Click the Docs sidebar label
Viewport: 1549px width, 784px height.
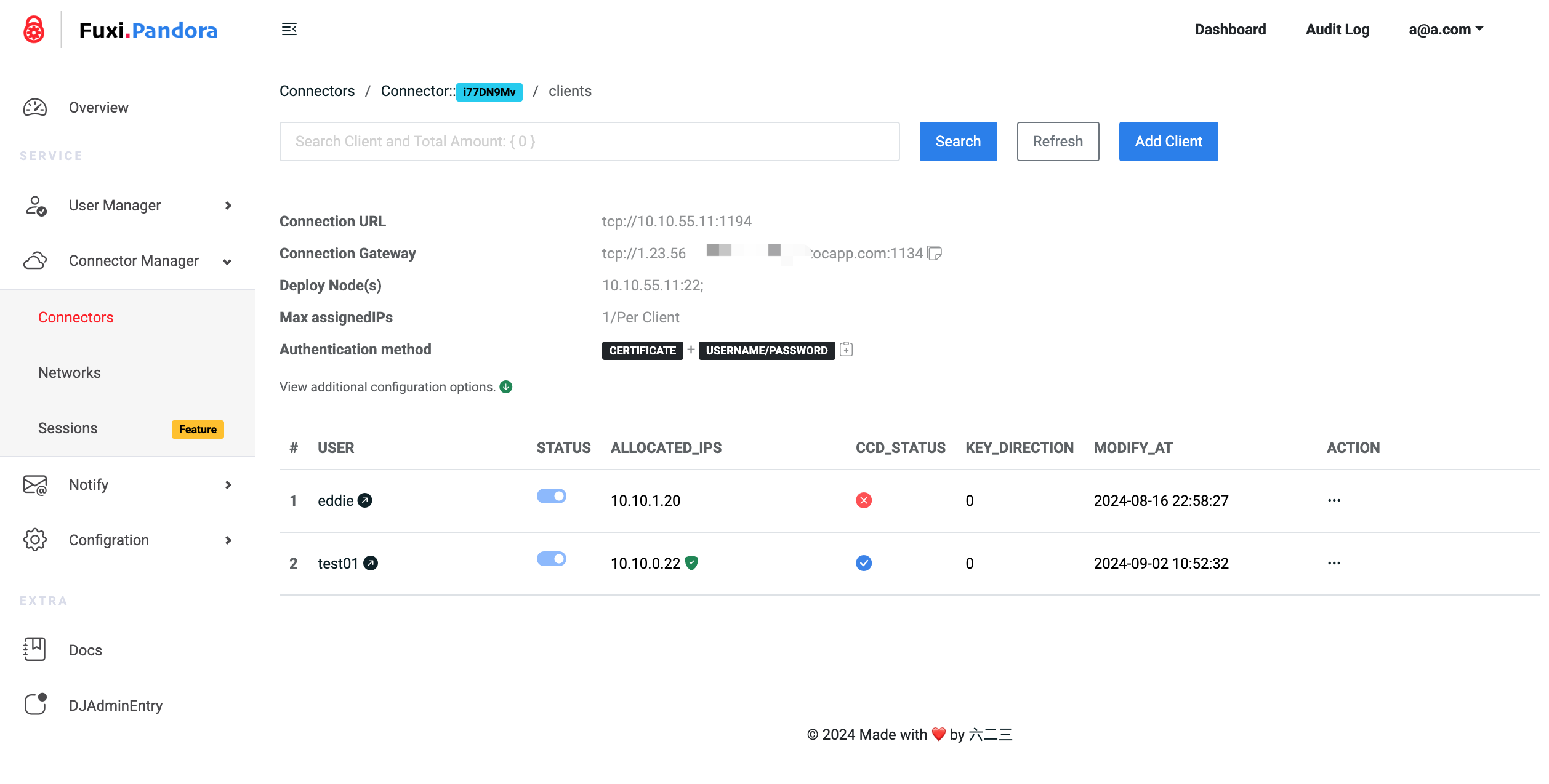click(x=86, y=650)
